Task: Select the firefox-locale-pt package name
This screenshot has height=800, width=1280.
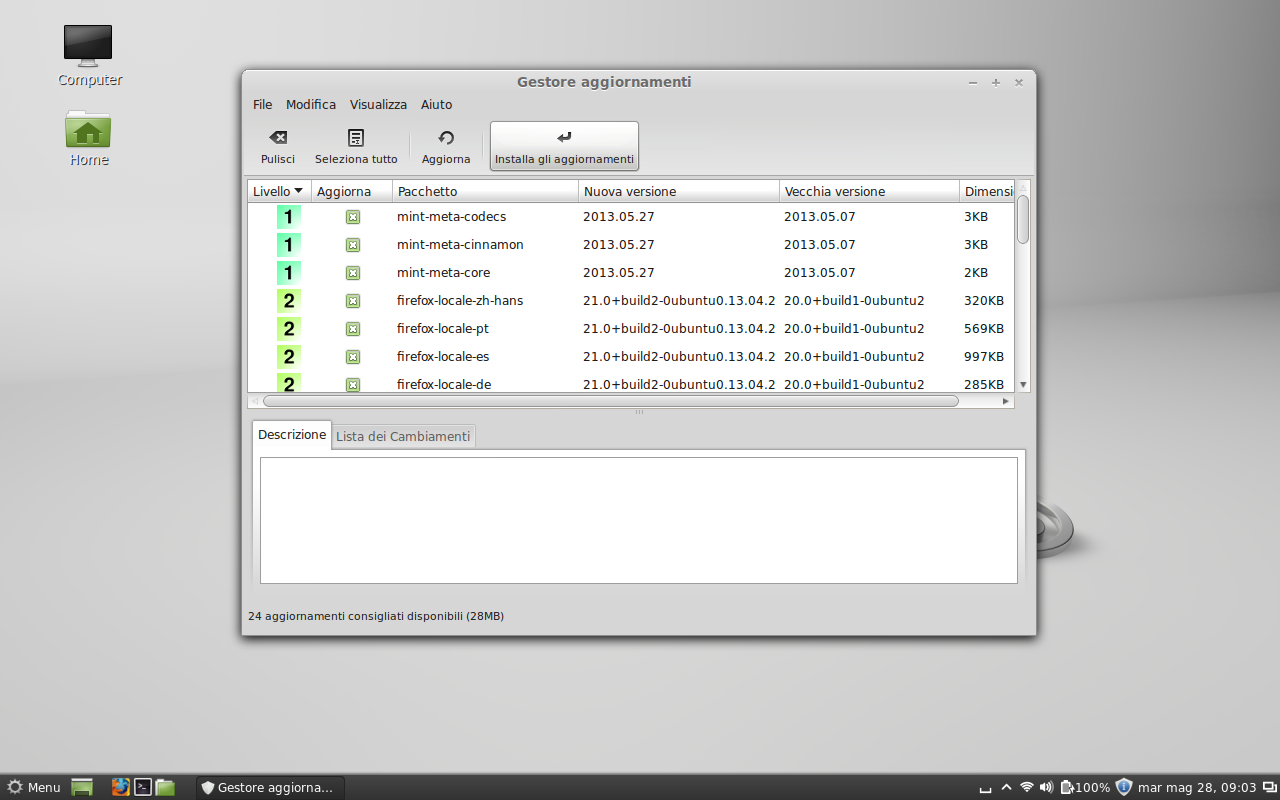Action: (443, 329)
